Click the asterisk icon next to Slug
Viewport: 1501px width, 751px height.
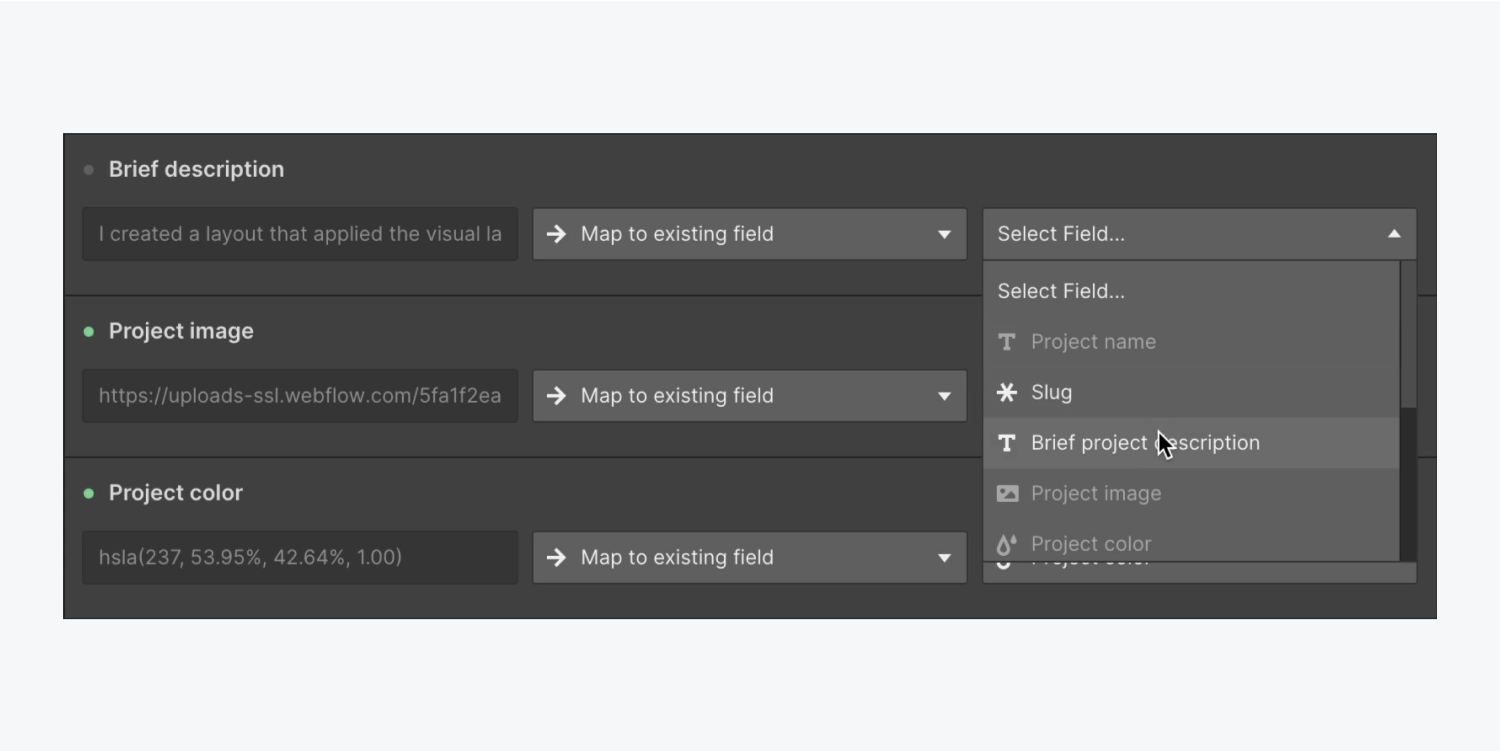point(1007,392)
